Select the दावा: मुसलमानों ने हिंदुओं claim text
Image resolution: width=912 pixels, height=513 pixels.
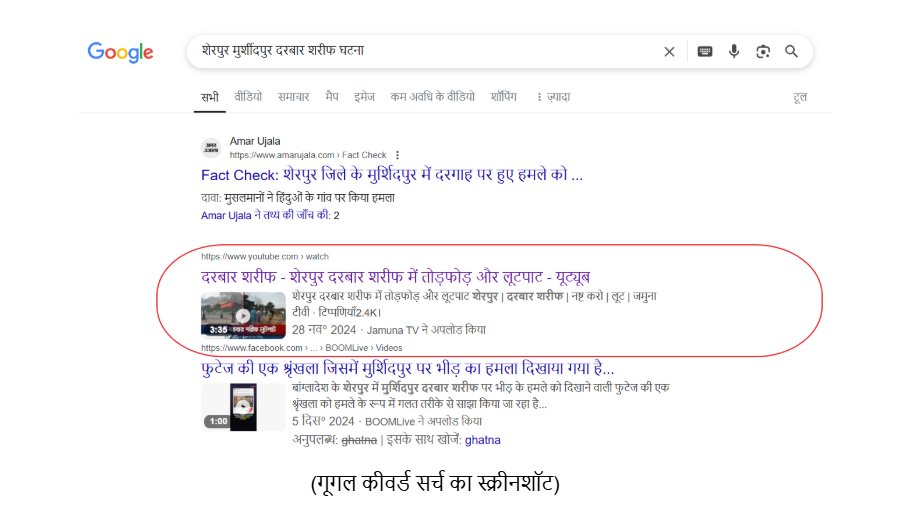point(298,198)
